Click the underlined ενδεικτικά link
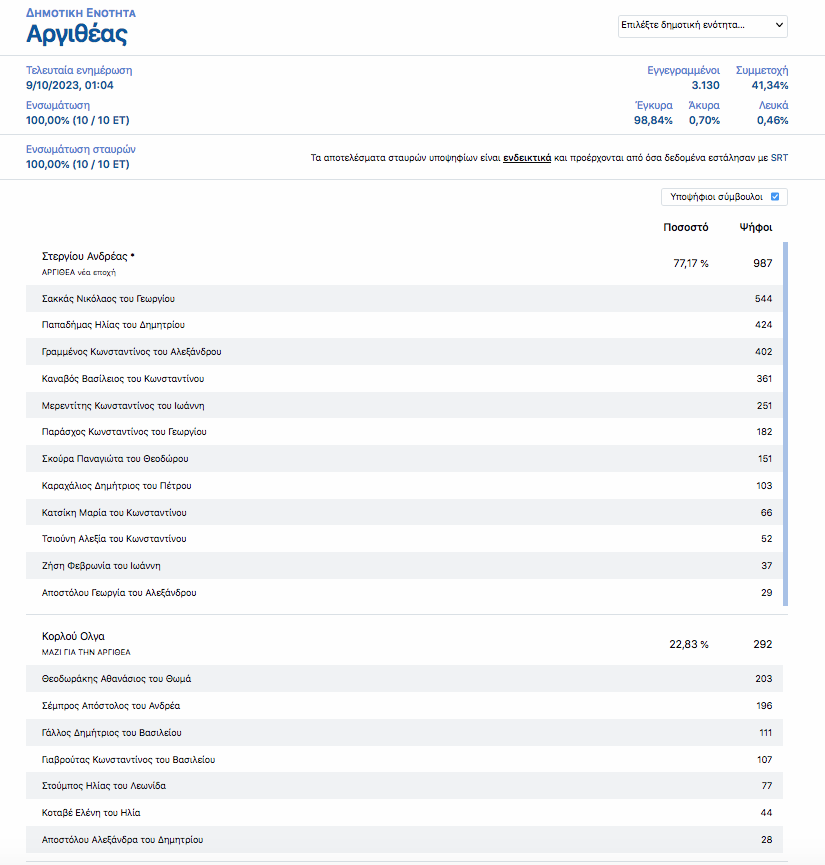The width and height of the screenshot is (825, 865). coord(527,158)
